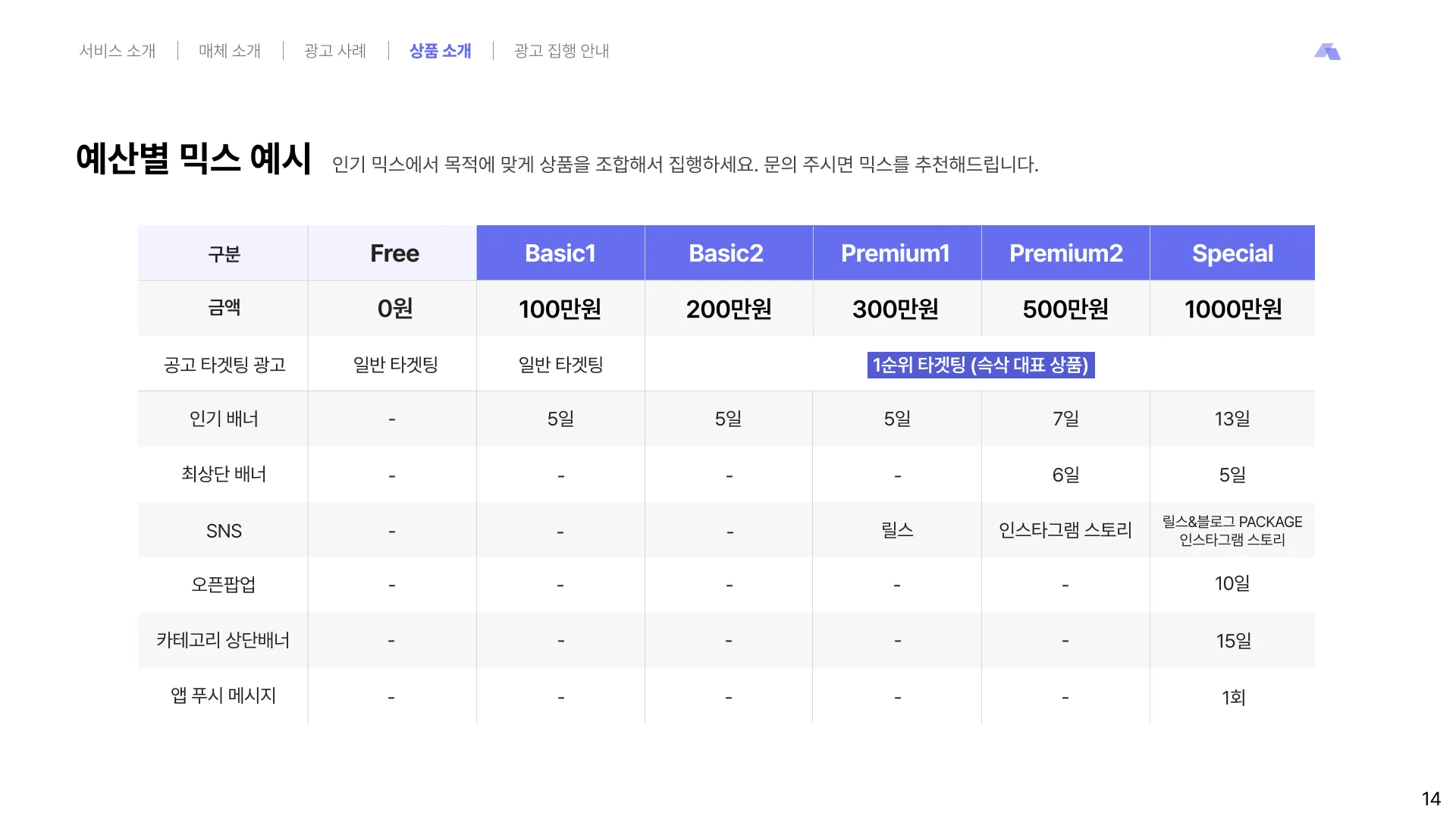Image resolution: width=1456 pixels, height=819 pixels.
Task: Select the Premium1 column header
Action: [896, 253]
